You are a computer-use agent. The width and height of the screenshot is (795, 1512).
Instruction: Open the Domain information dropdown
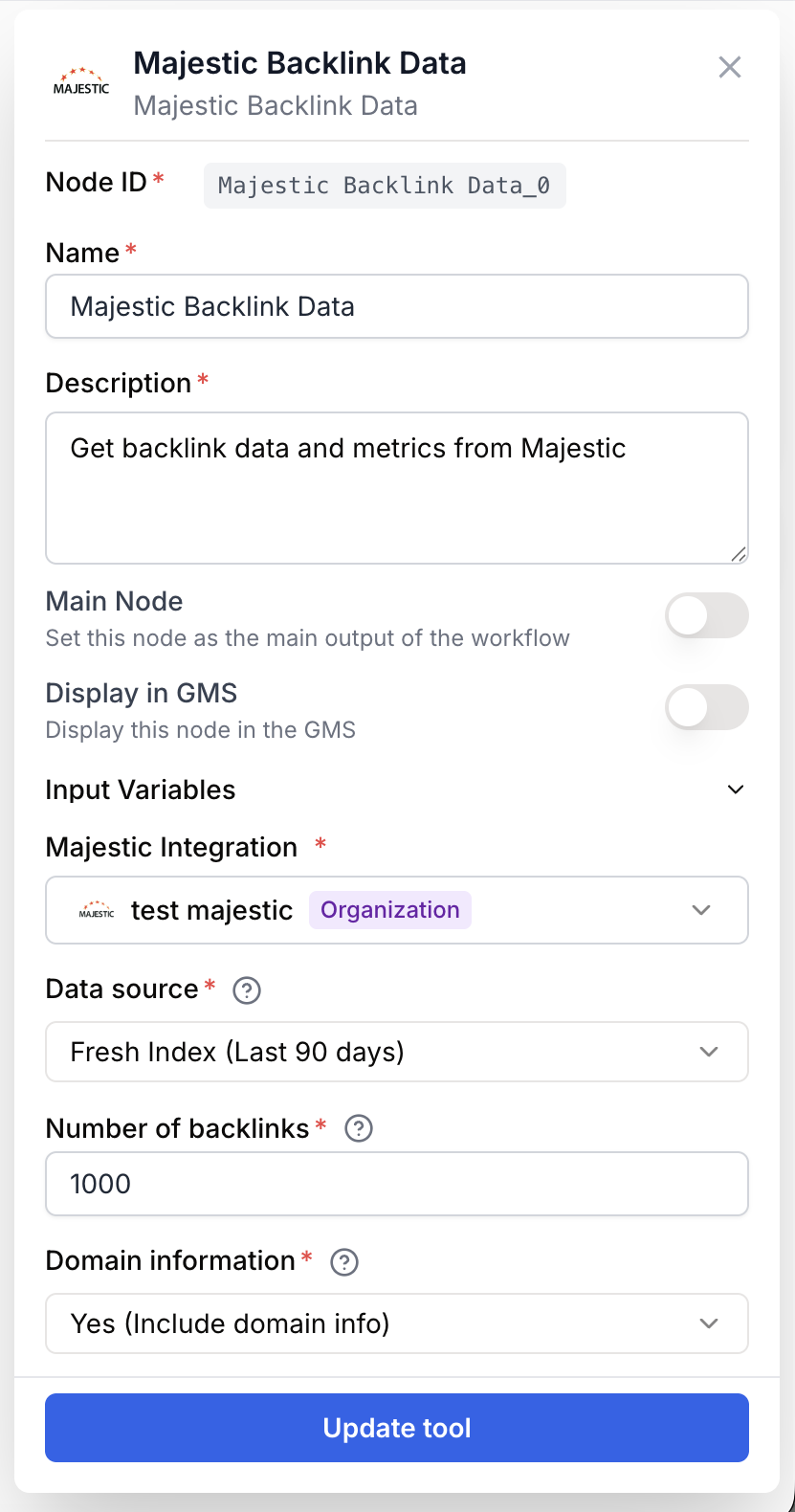(x=397, y=1323)
